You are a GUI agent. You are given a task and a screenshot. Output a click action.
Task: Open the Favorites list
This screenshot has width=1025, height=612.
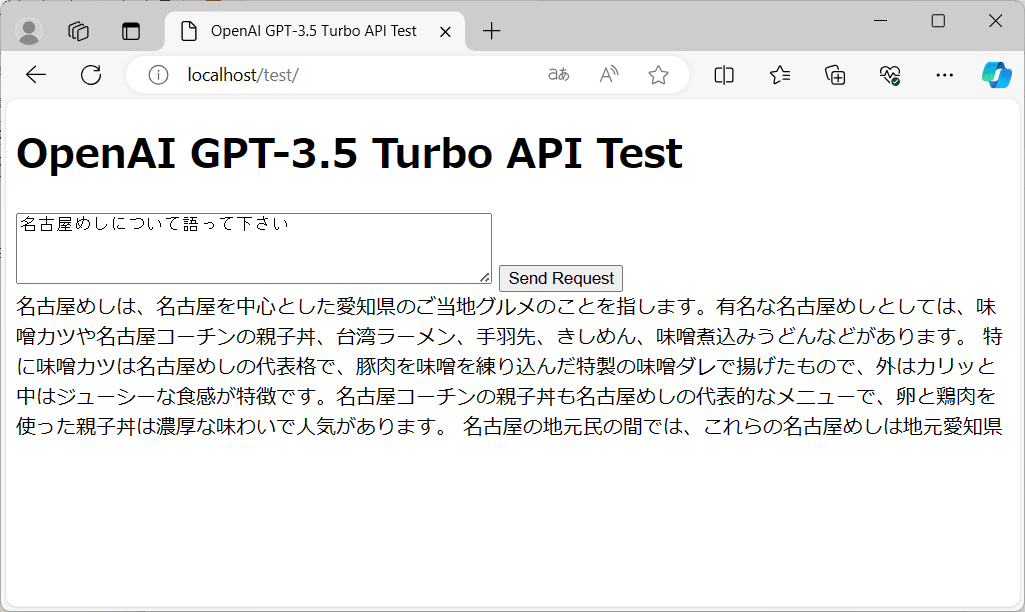click(x=780, y=75)
